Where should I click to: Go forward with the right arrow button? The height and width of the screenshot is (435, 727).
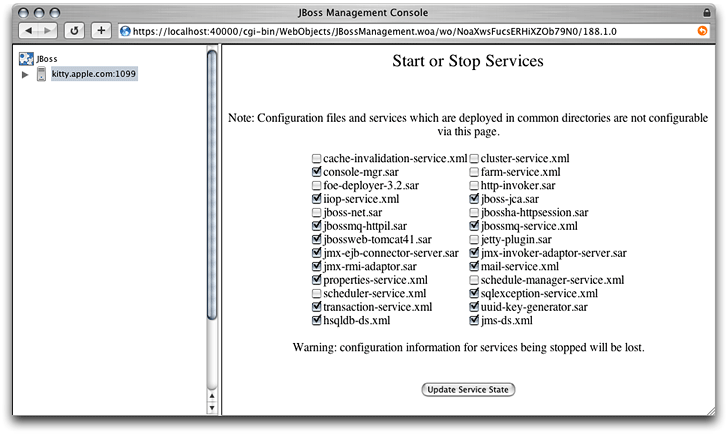tap(47, 31)
